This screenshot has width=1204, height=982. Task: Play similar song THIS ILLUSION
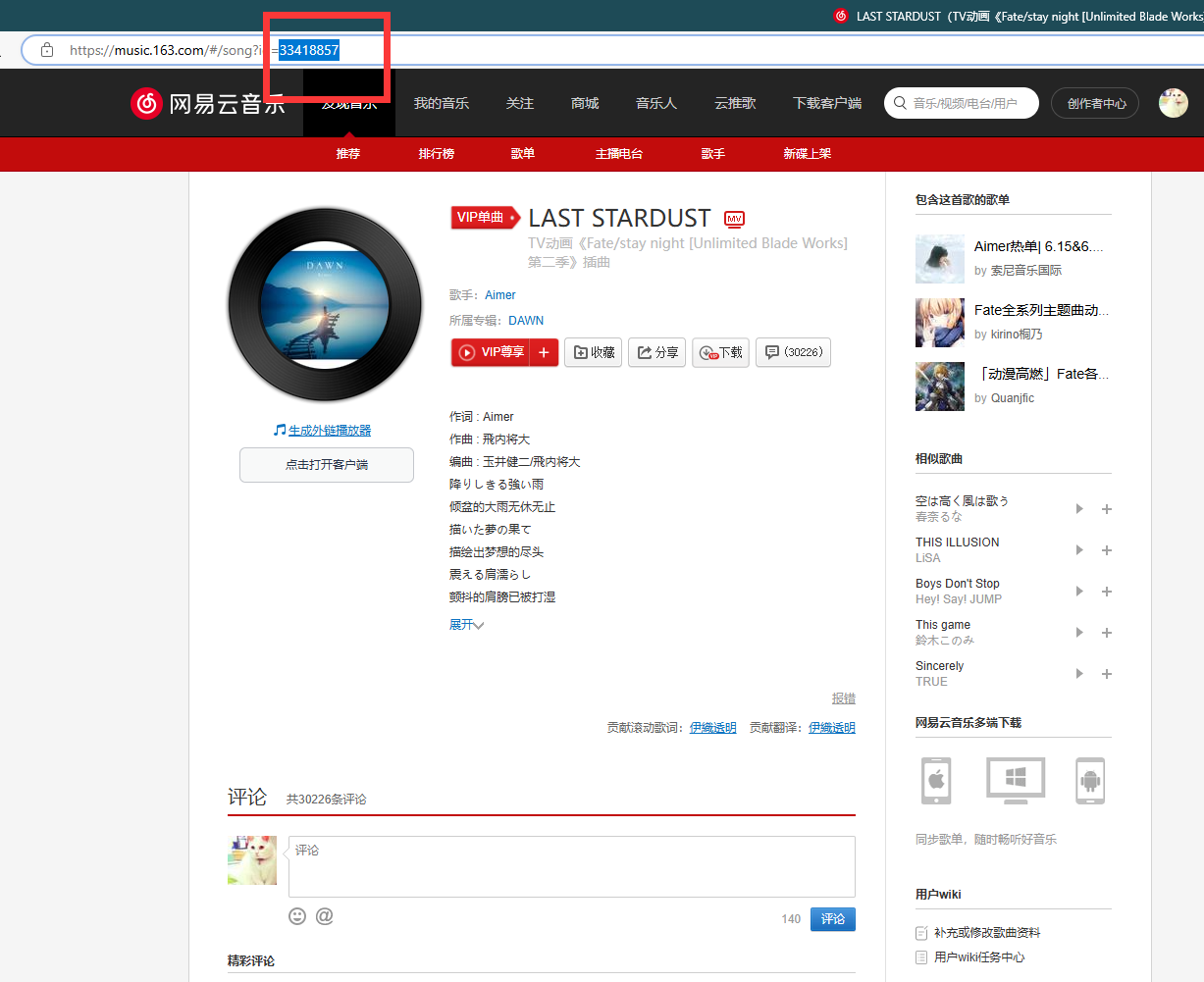point(1079,550)
